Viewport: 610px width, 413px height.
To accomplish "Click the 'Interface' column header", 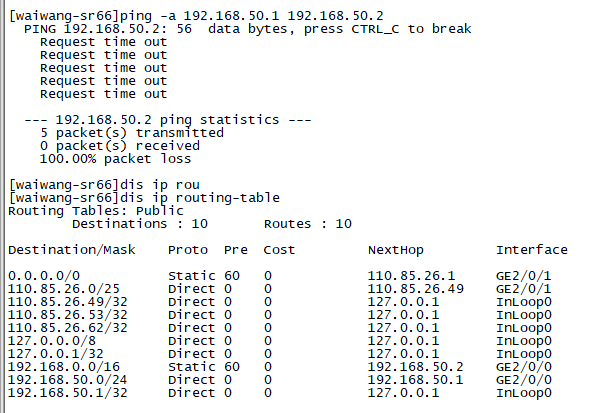I will (x=531, y=250).
